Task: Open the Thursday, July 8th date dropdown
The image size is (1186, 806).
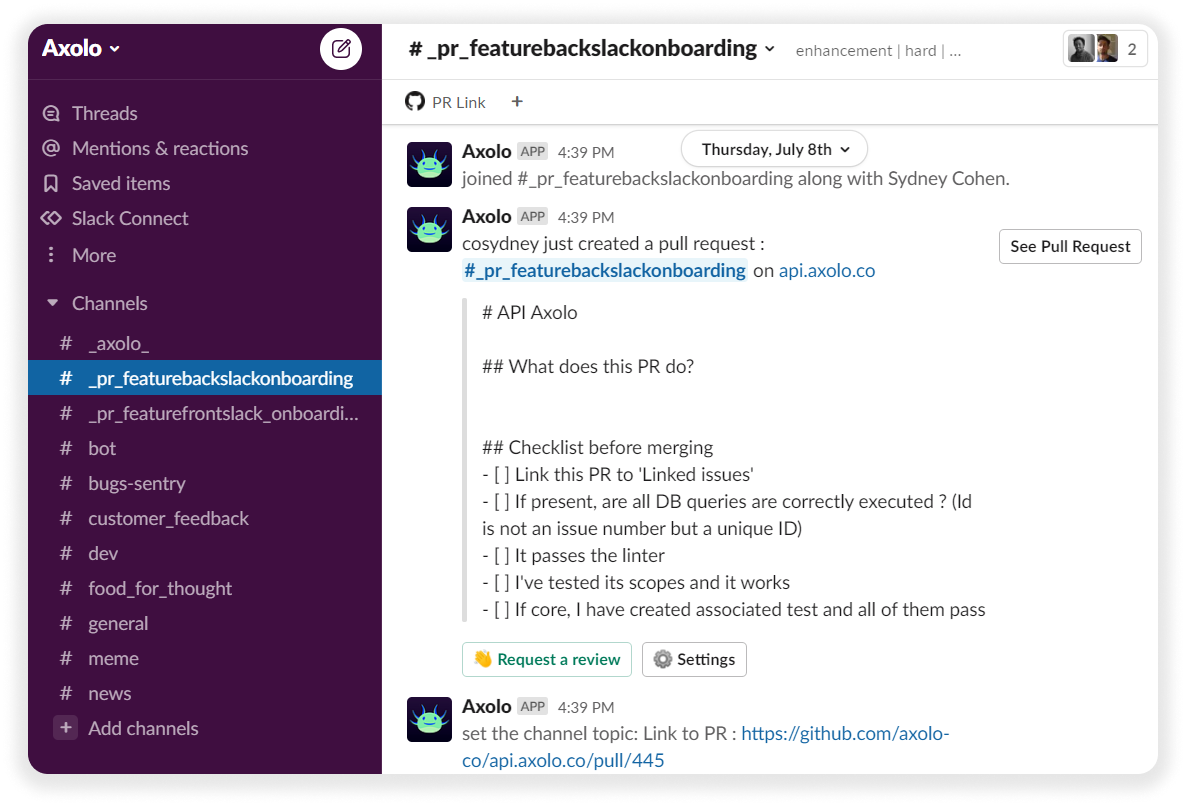Action: [x=775, y=150]
